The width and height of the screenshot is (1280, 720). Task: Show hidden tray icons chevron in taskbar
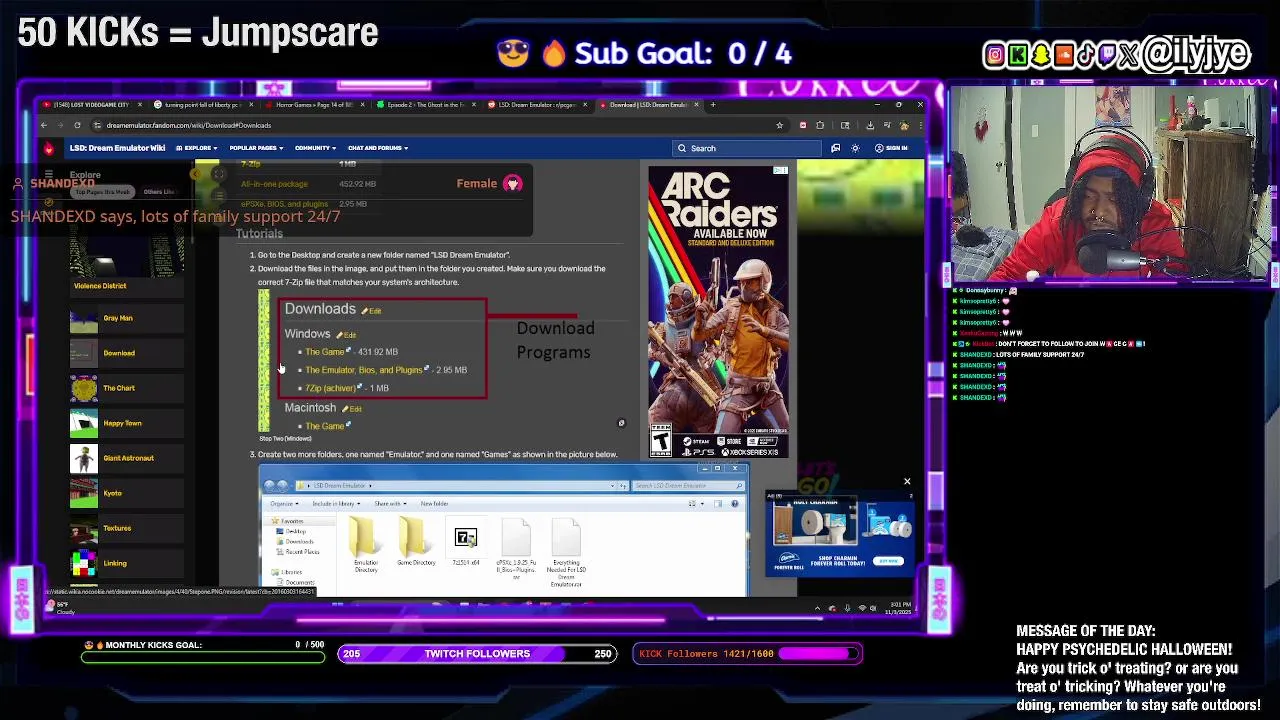pyautogui.click(x=818, y=608)
